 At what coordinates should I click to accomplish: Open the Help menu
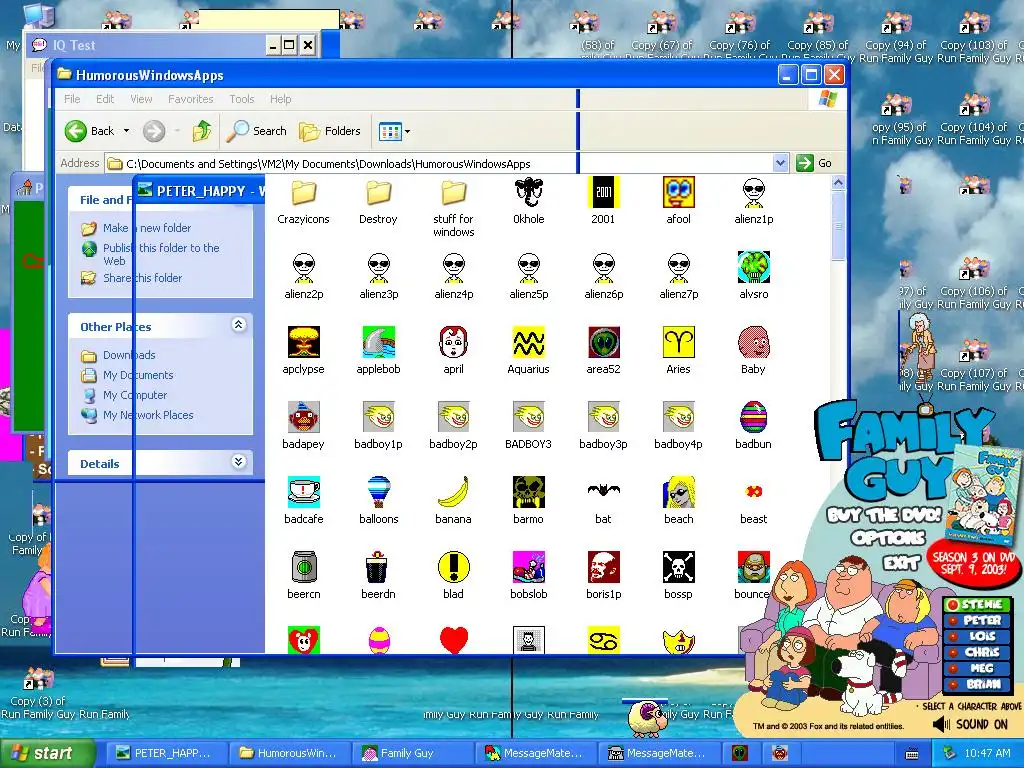click(x=280, y=99)
